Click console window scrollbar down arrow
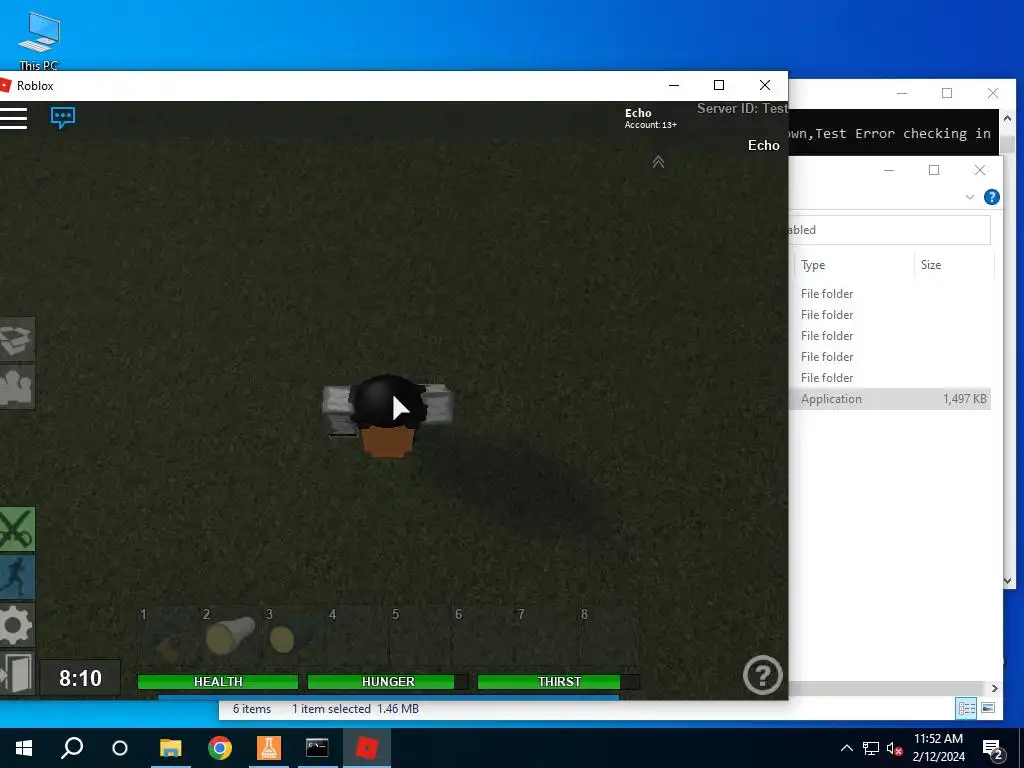 pos(1008,581)
